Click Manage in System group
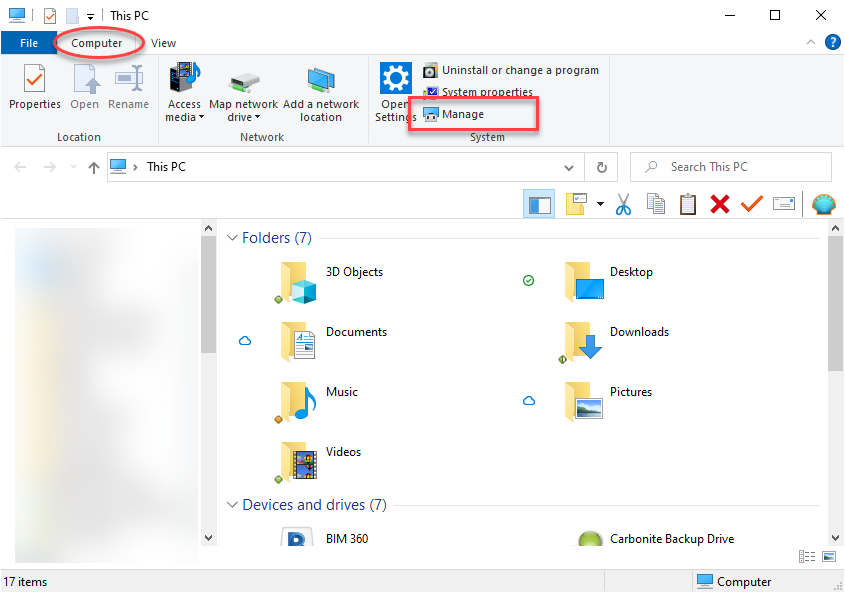 pyautogui.click(x=454, y=114)
